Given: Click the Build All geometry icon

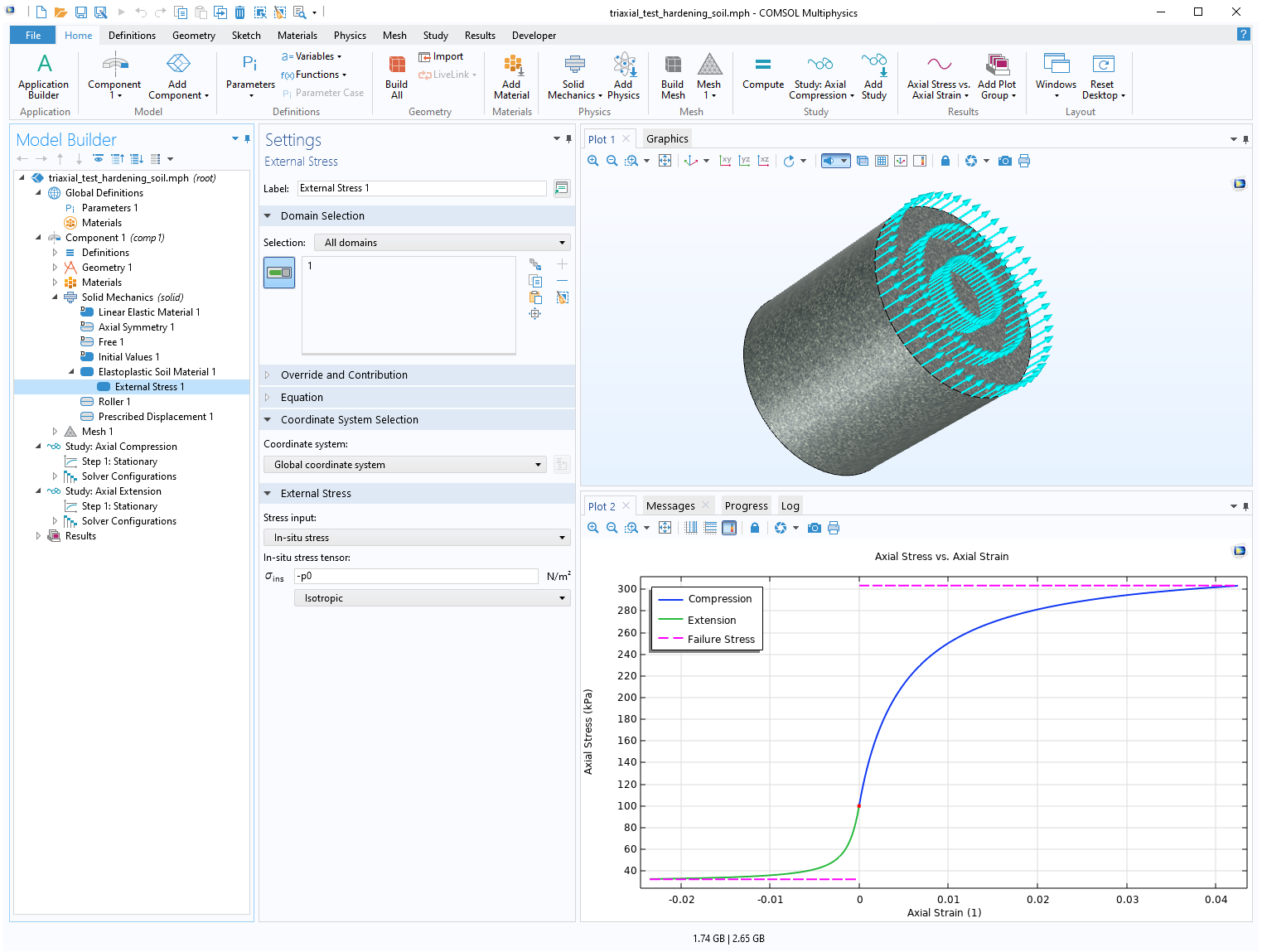Looking at the screenshot, I should pos(396,76).
